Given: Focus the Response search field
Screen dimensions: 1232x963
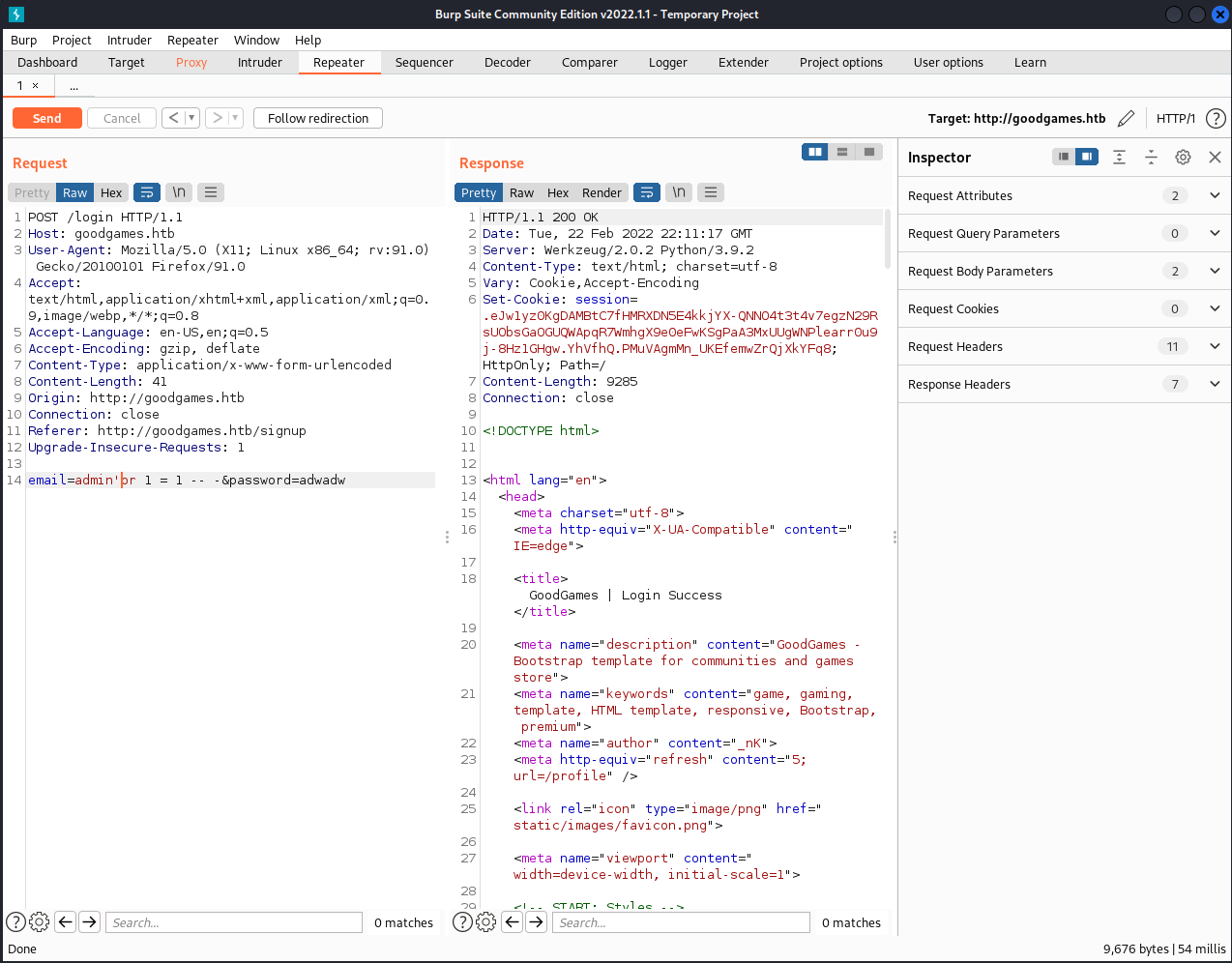Looking at the screenshot, I should coord(681,922).
